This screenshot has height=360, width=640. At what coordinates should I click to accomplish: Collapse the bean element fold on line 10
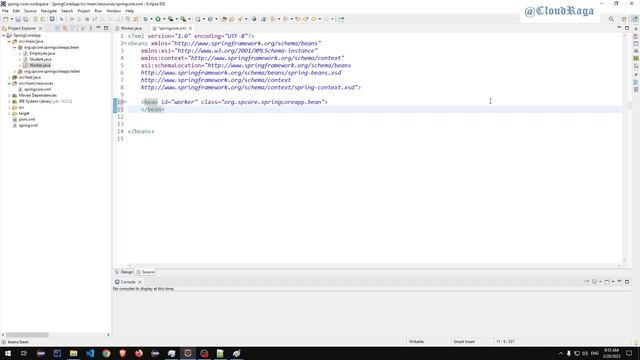click(x=125, y=102)
